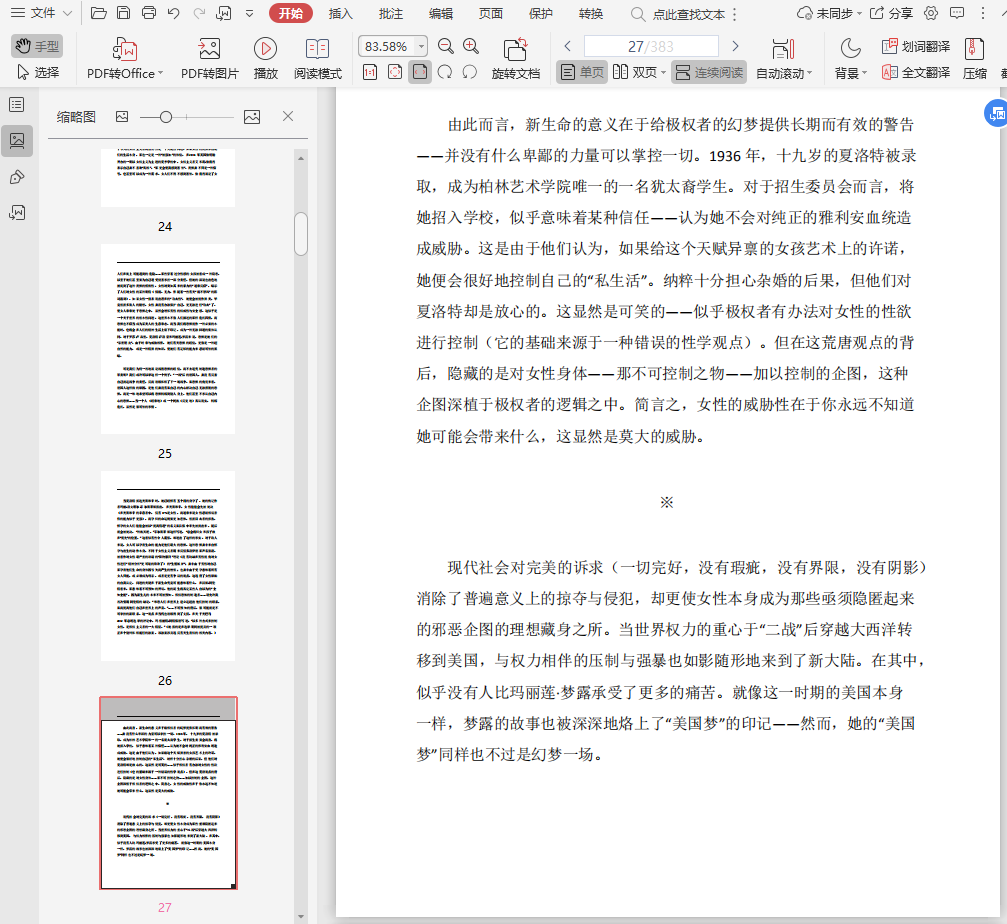
Task: Click the 全文翻译 full translation button
Action: [x=915, y=72]
